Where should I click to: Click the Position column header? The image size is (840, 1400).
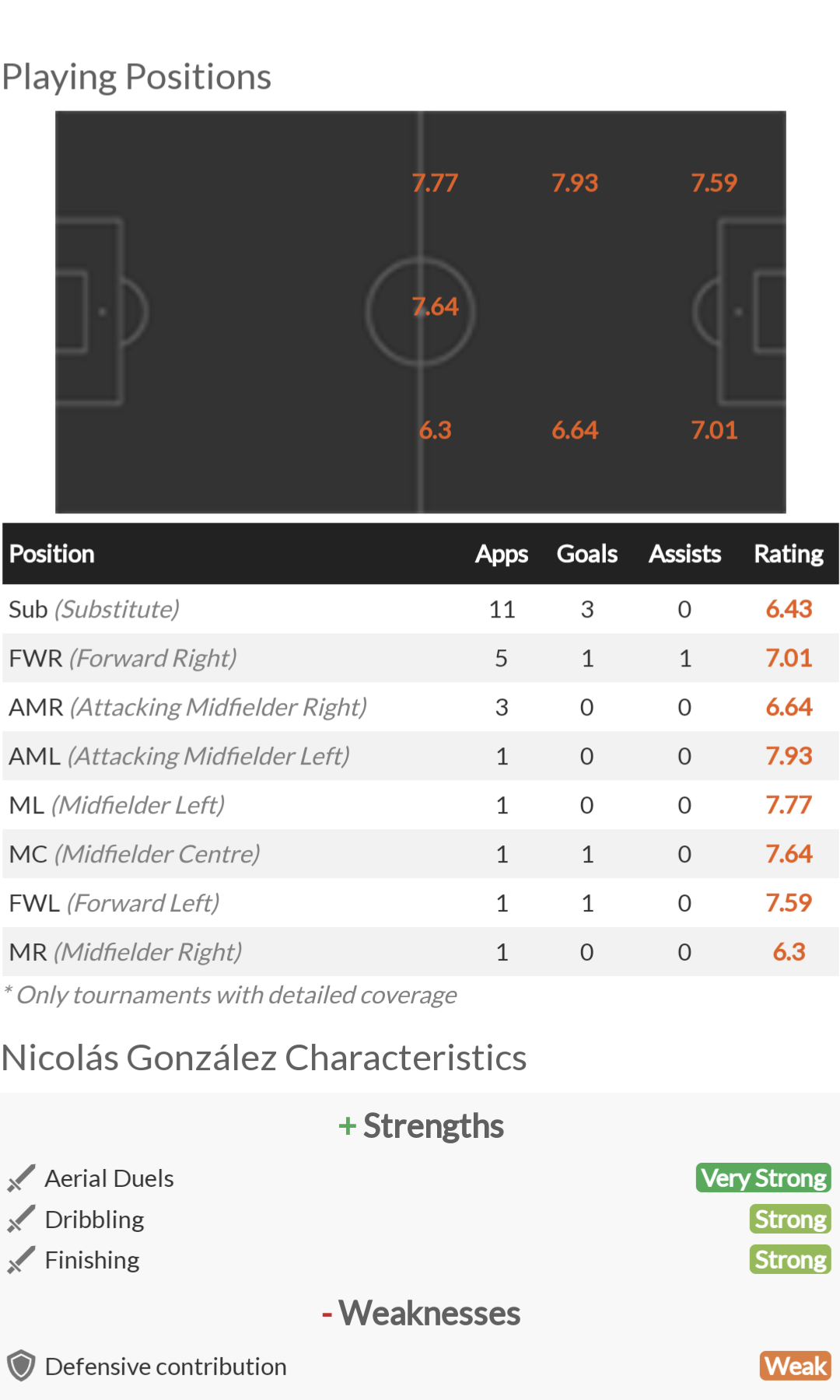coord(52,554)
